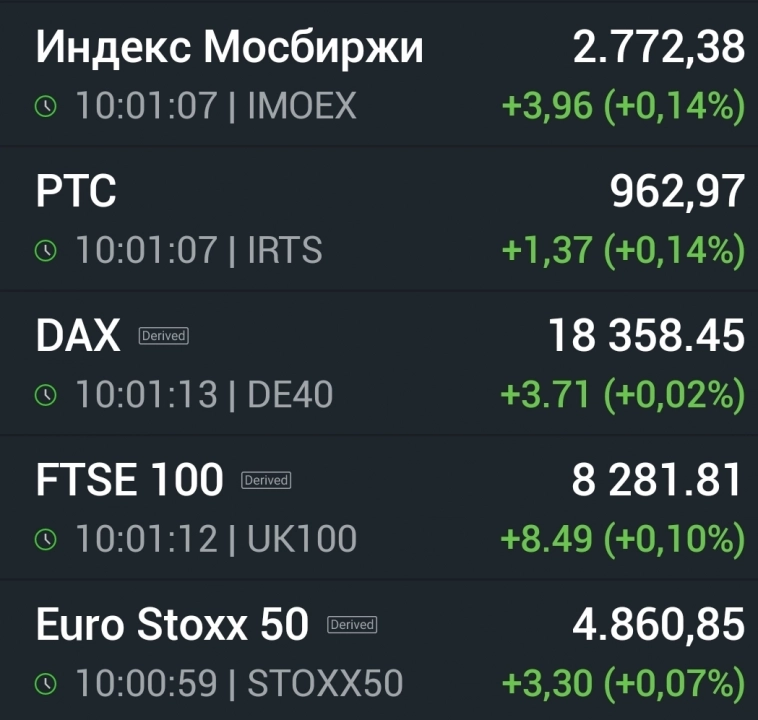Click the +3,96 (+0,14%) change value
758x720 pixels.
coord(623,106)
